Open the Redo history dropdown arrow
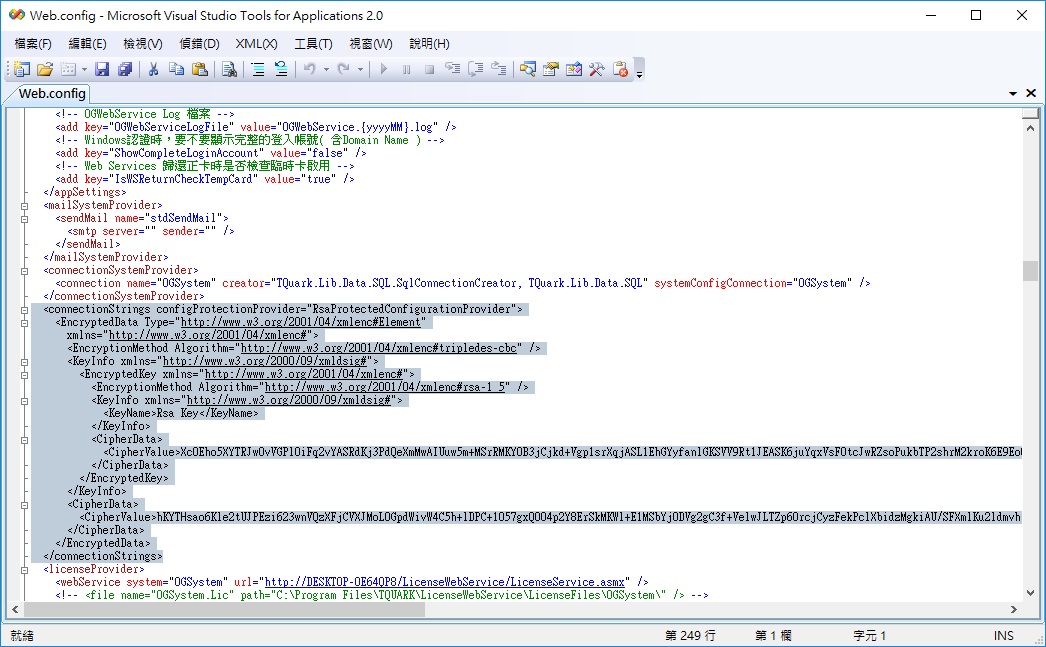Viewport: 1046px width, 647px height. (x=360, y=69)
